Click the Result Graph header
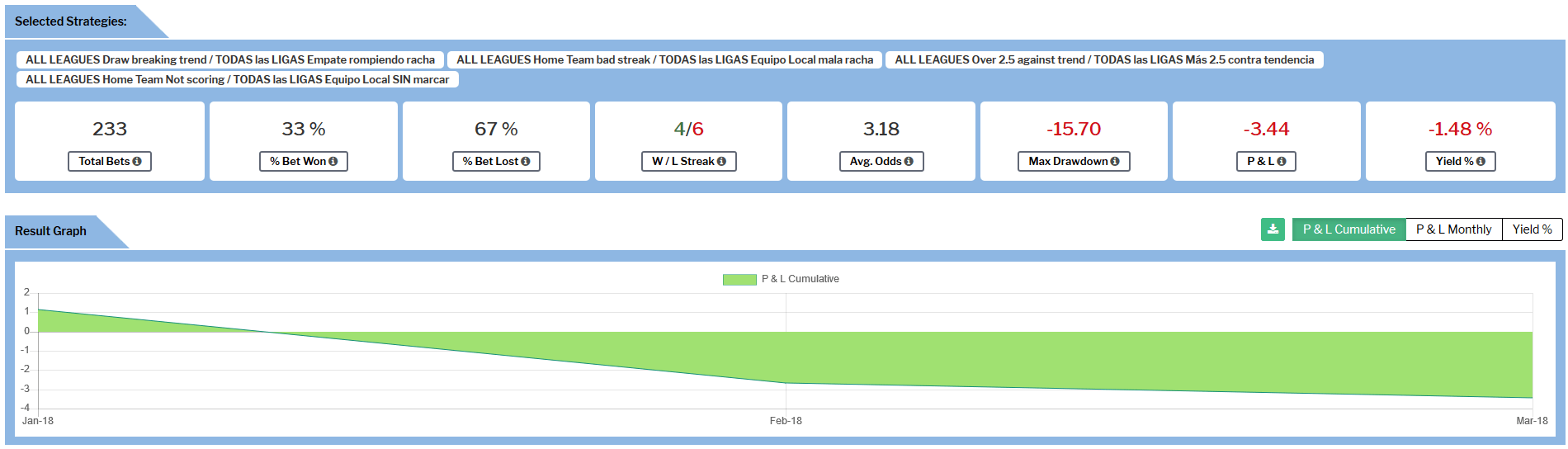The width and height of the screenshot is (1568, 449). (x=50, y=231)
